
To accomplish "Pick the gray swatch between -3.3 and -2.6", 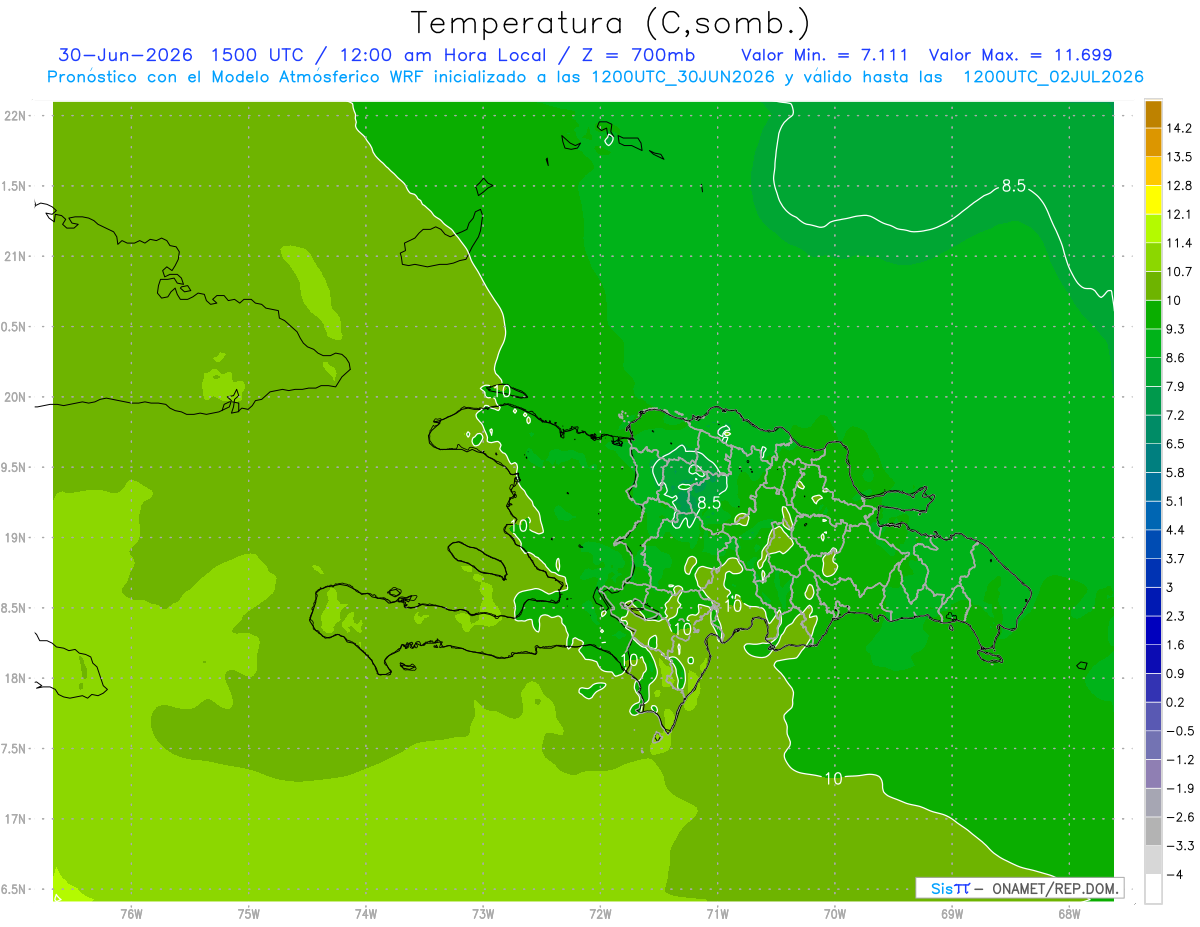I will [1153, 832].
